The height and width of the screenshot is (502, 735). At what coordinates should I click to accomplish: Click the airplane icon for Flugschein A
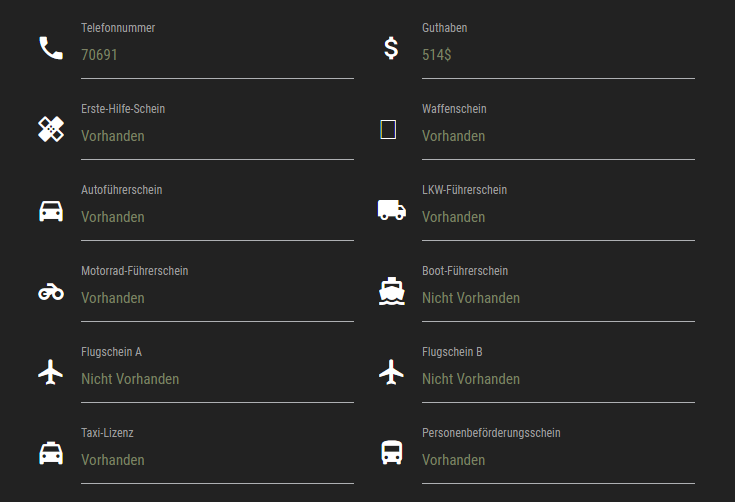[51, 372]
